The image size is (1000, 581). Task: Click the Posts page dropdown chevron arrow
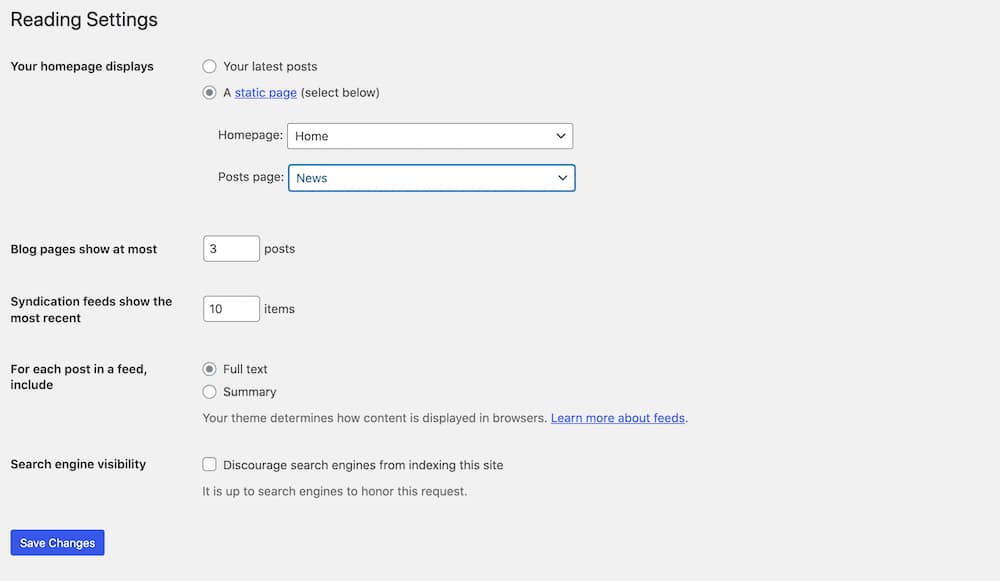(563, 177)
